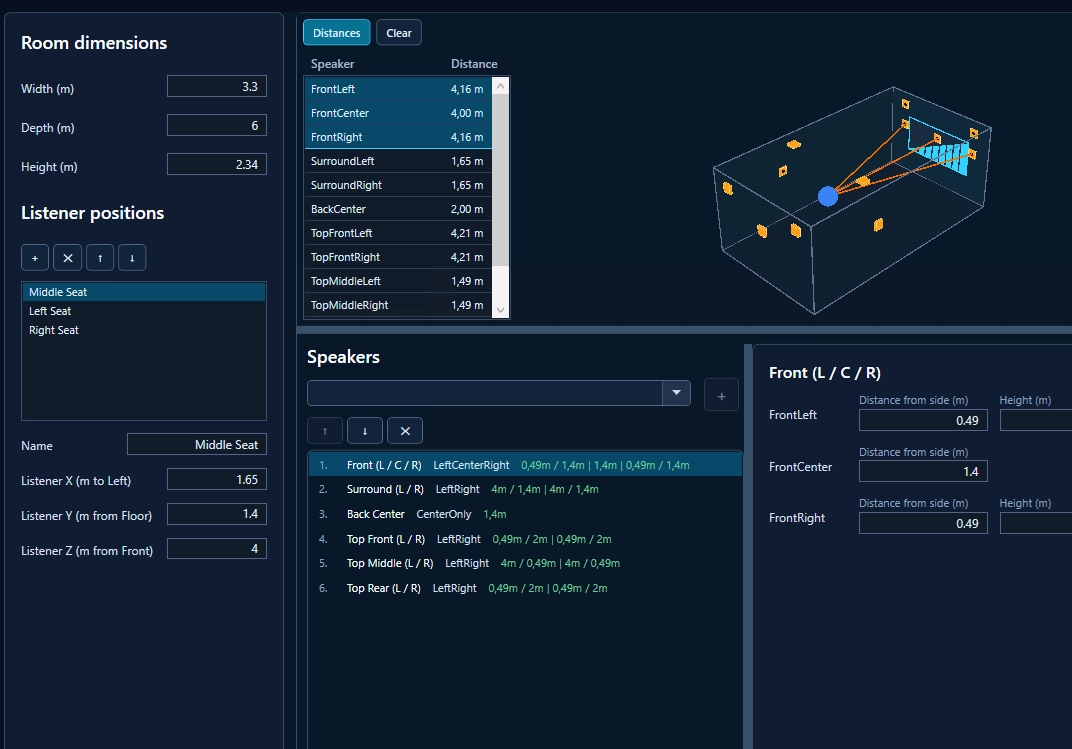This screenshot has width=1072, height=749.
Task: Open the speaker type dropdown arrow
Action: (x=676, y=393)
